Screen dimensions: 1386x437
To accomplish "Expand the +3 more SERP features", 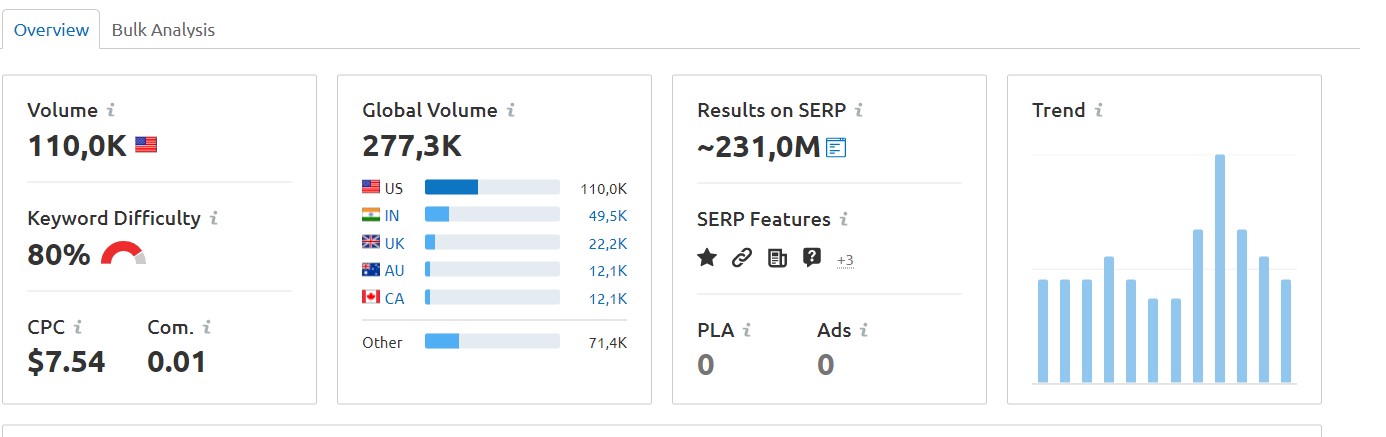I will click(845, 260).
